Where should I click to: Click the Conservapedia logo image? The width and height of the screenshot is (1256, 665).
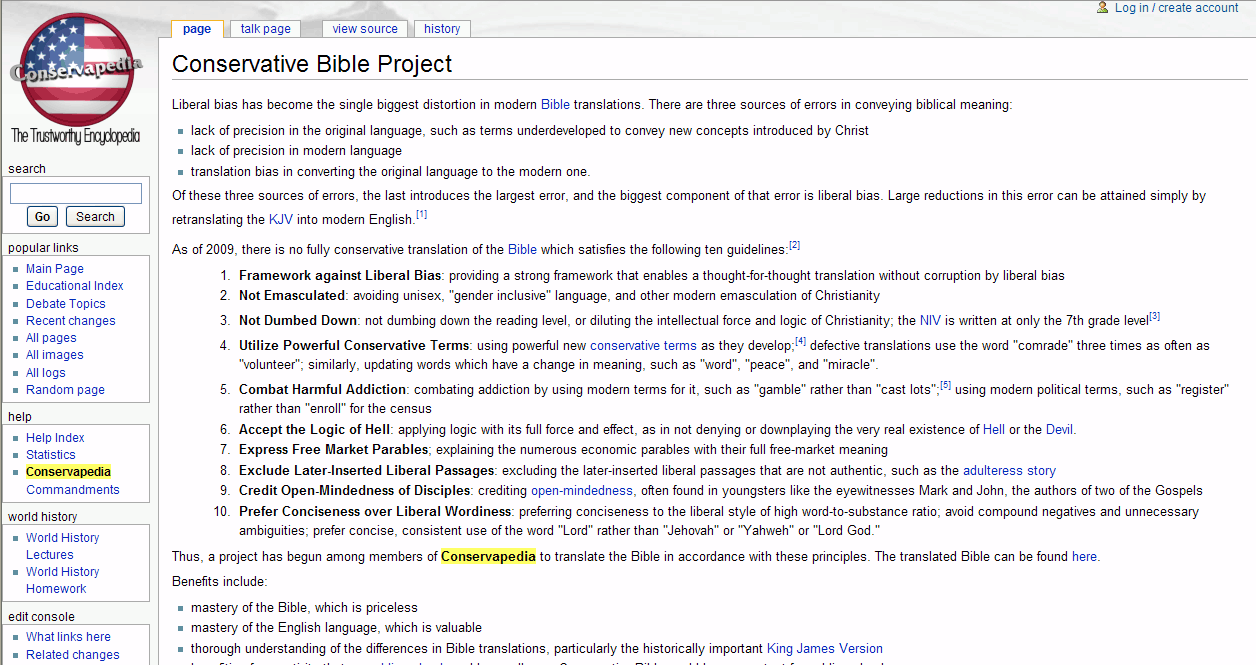(x=77, y=79)
